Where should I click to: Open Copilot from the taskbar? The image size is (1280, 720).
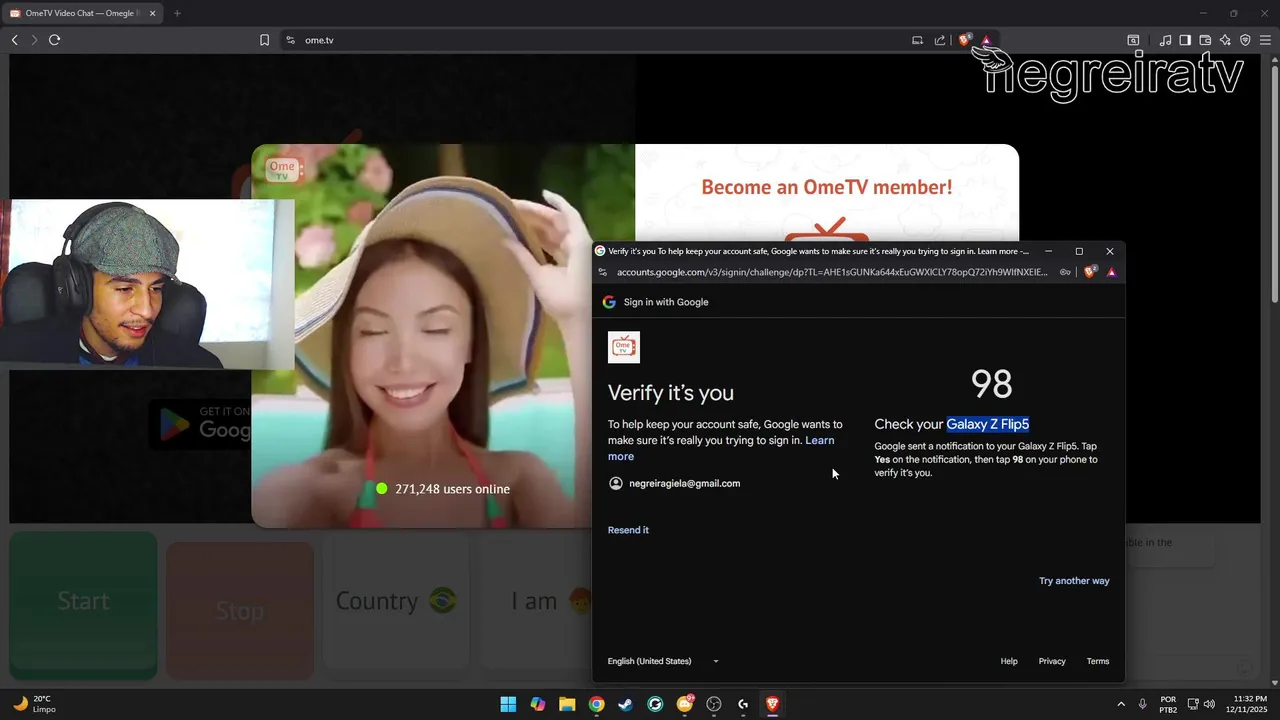pos(538,704)
